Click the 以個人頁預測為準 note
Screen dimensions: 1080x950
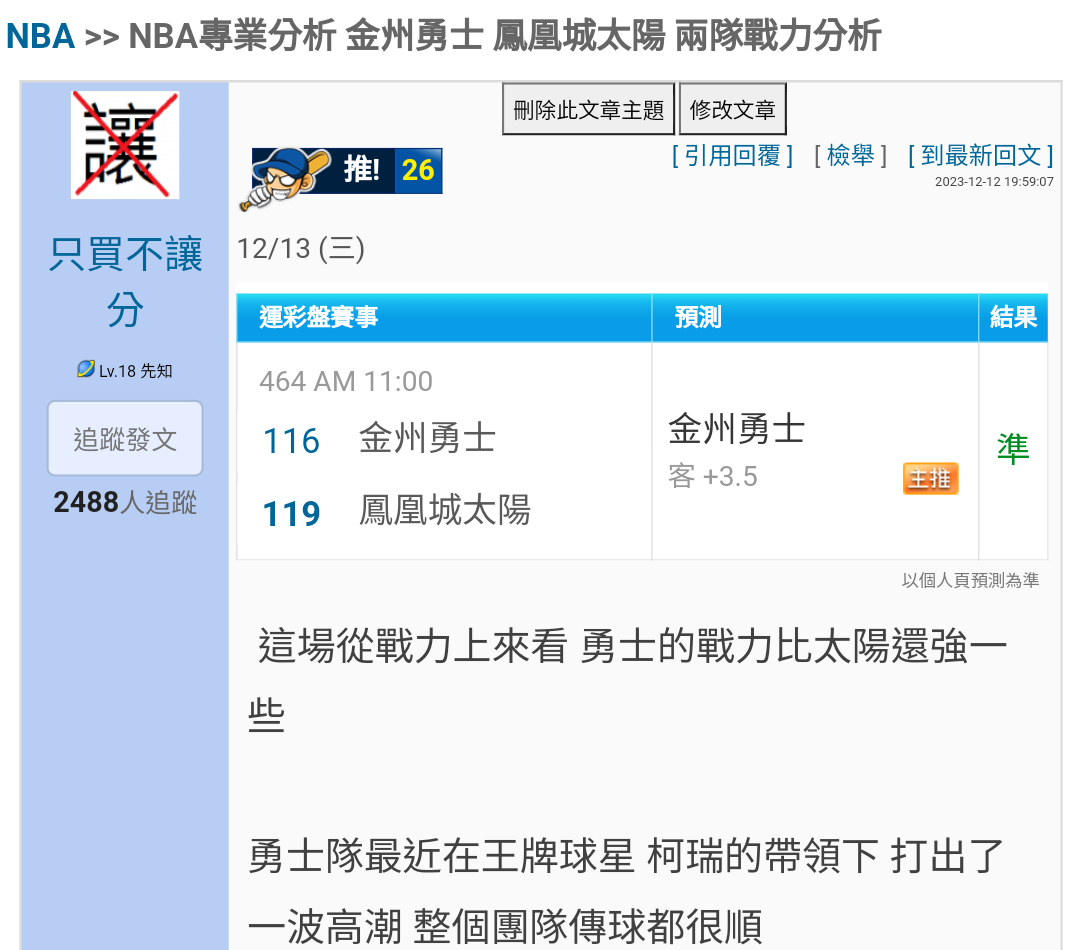[970, 580]
